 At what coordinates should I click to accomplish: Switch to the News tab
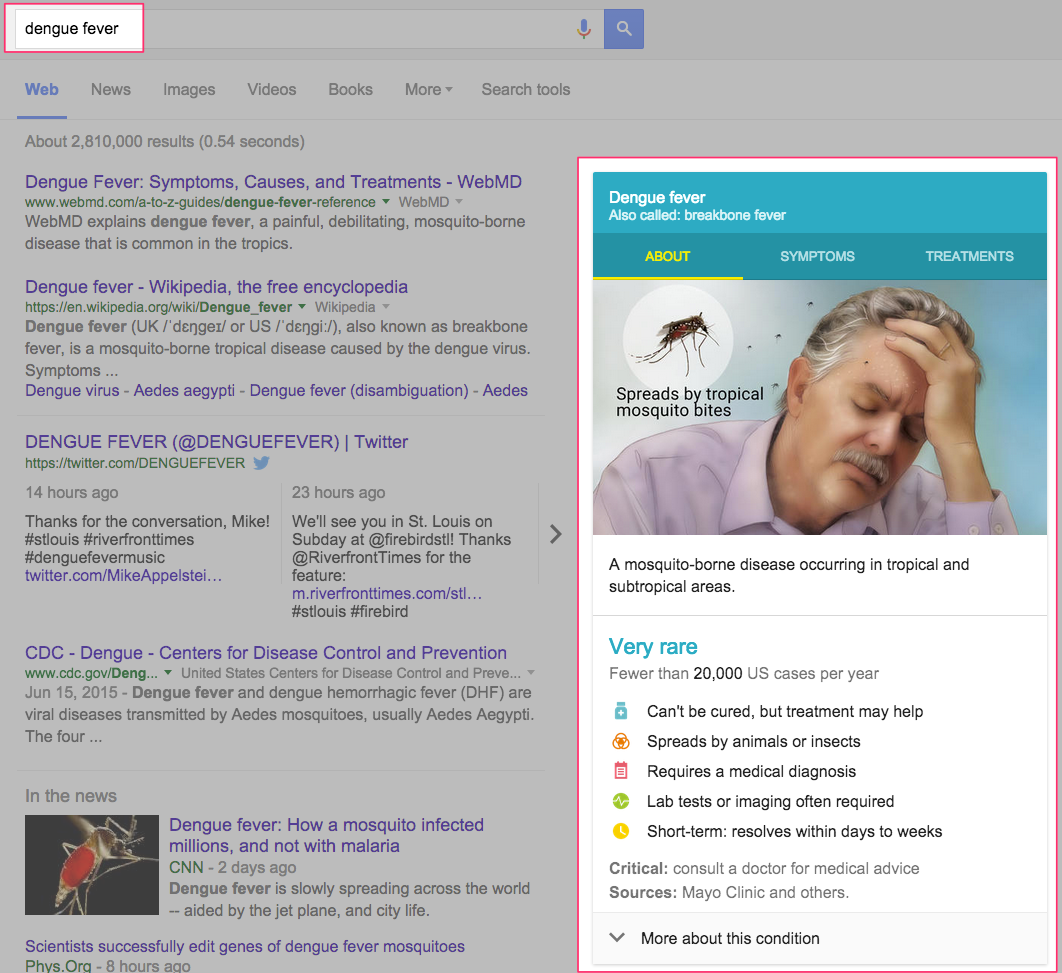[x=111, y=89]
